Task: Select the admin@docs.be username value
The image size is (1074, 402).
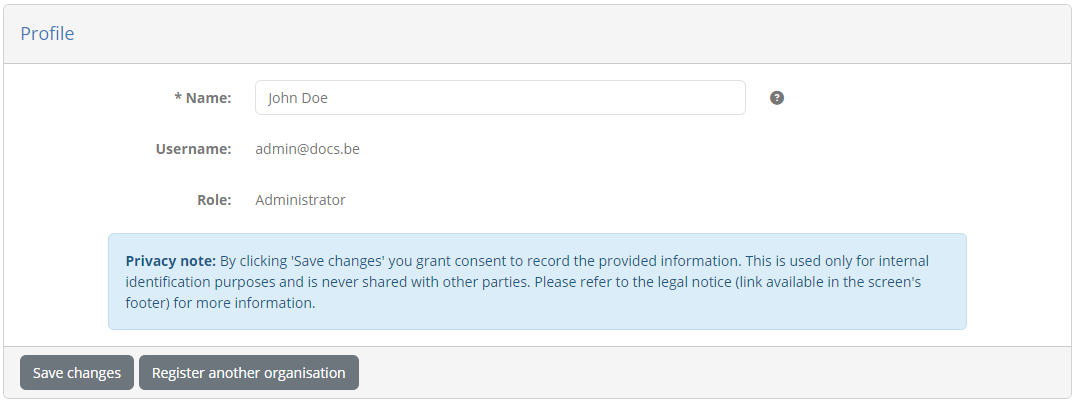Action: pyautogui.click(x=308, y=149)
